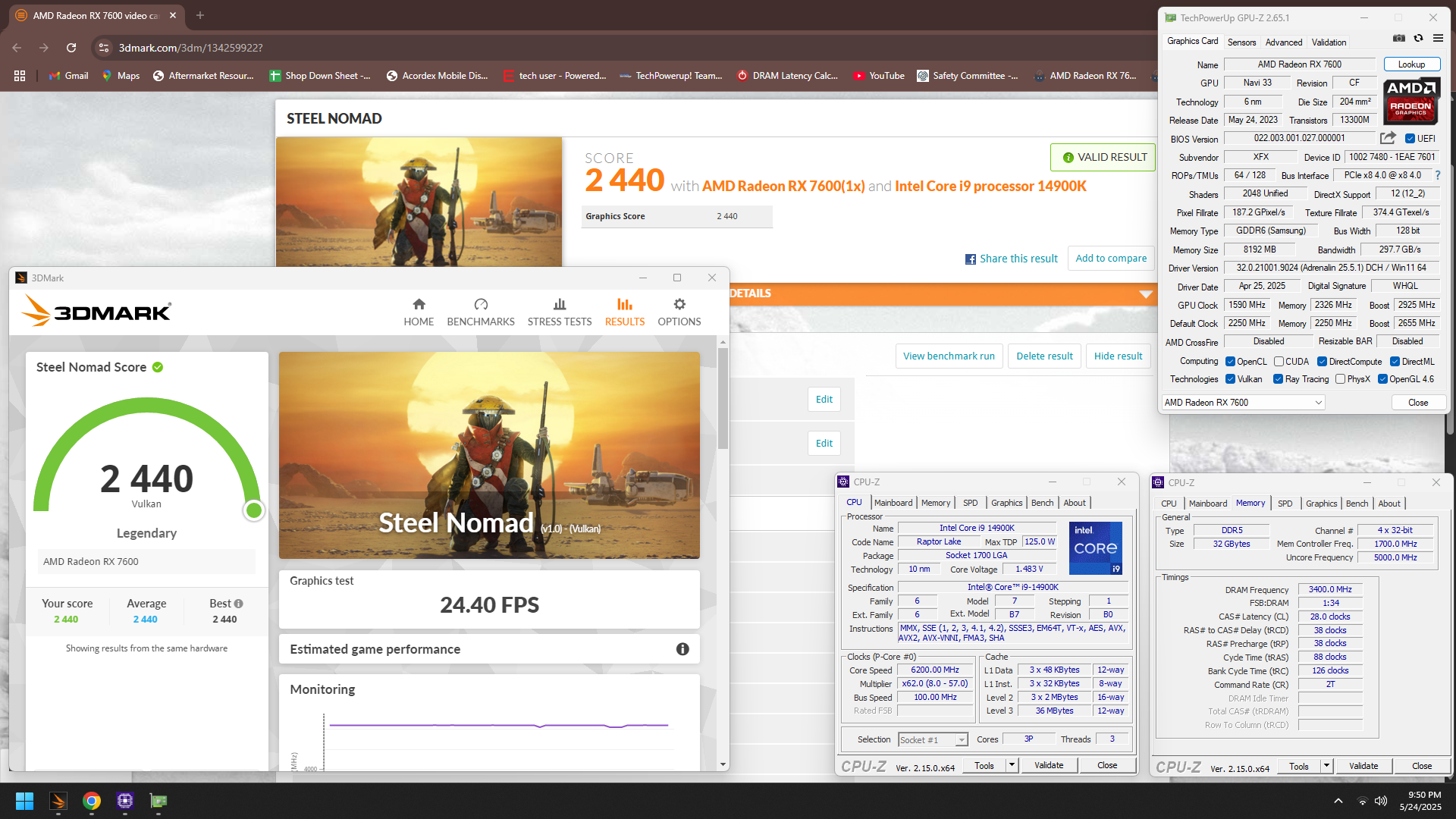Toggle DirectML checkbox
Screen dimensions: 1456x819
[1395, 362]
